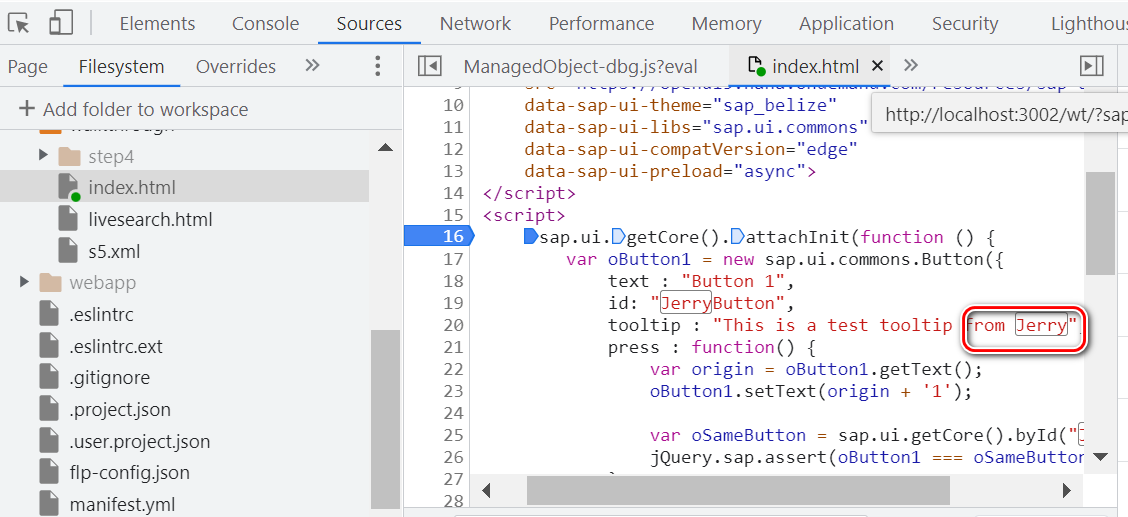This screenshot has width=1128, height=517.
Task: Switch to the Application tab
Action: click(846, 24)
